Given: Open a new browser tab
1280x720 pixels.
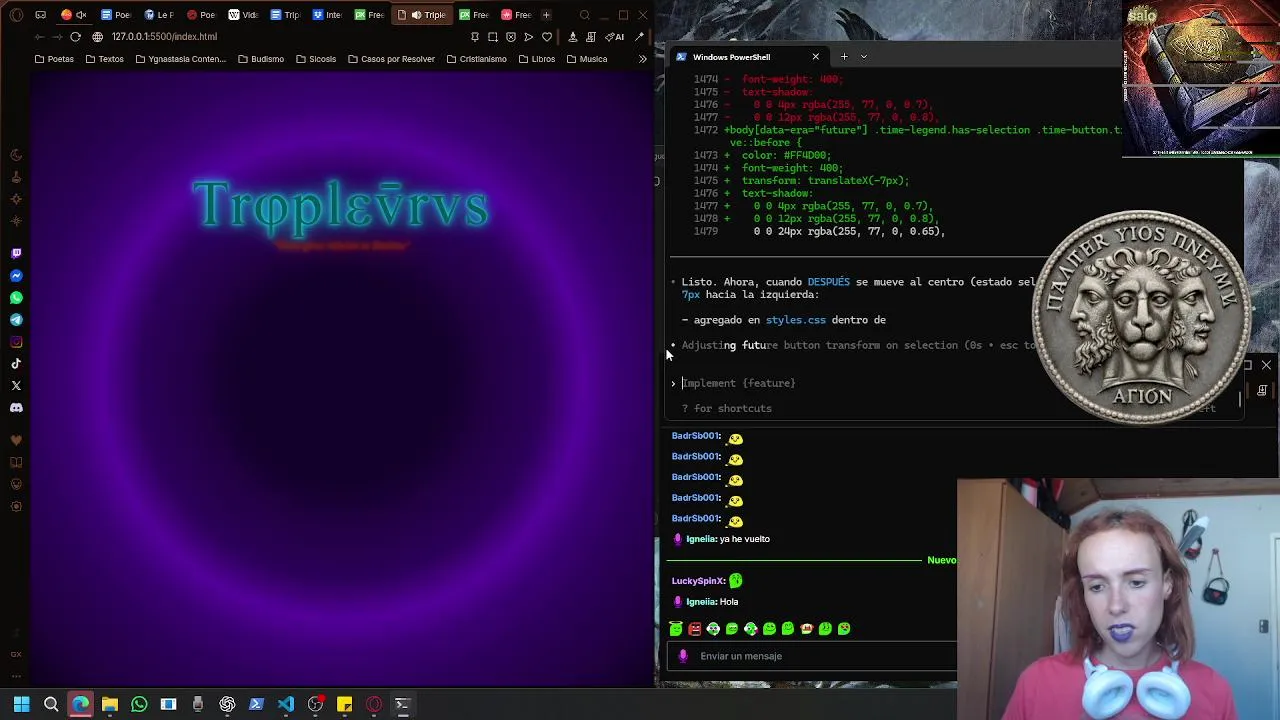Looking at the screenshot, I should click(x=546, y=15).
